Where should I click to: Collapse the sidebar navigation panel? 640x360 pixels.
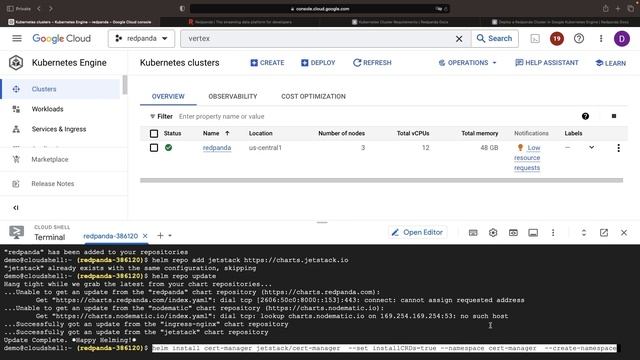[16, 208]
